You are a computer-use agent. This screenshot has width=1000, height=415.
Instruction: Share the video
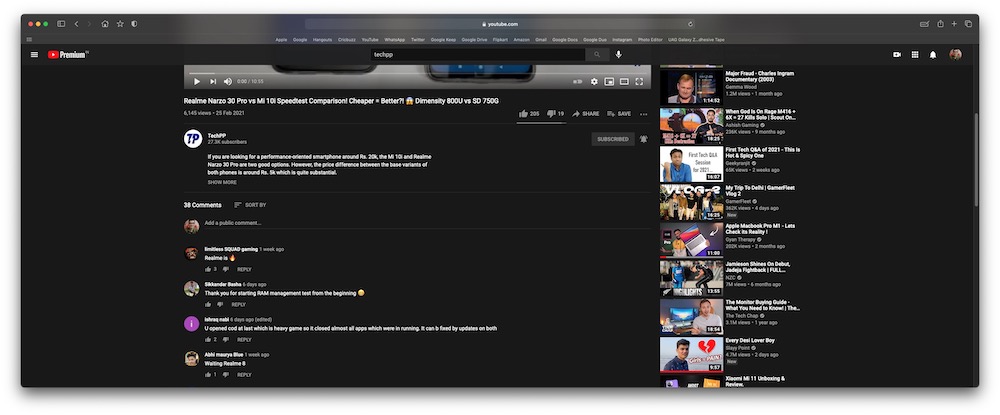[585, 114]
